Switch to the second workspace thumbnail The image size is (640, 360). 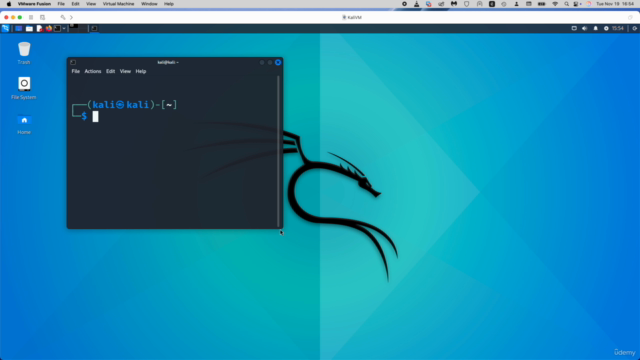tap(83, 28)
